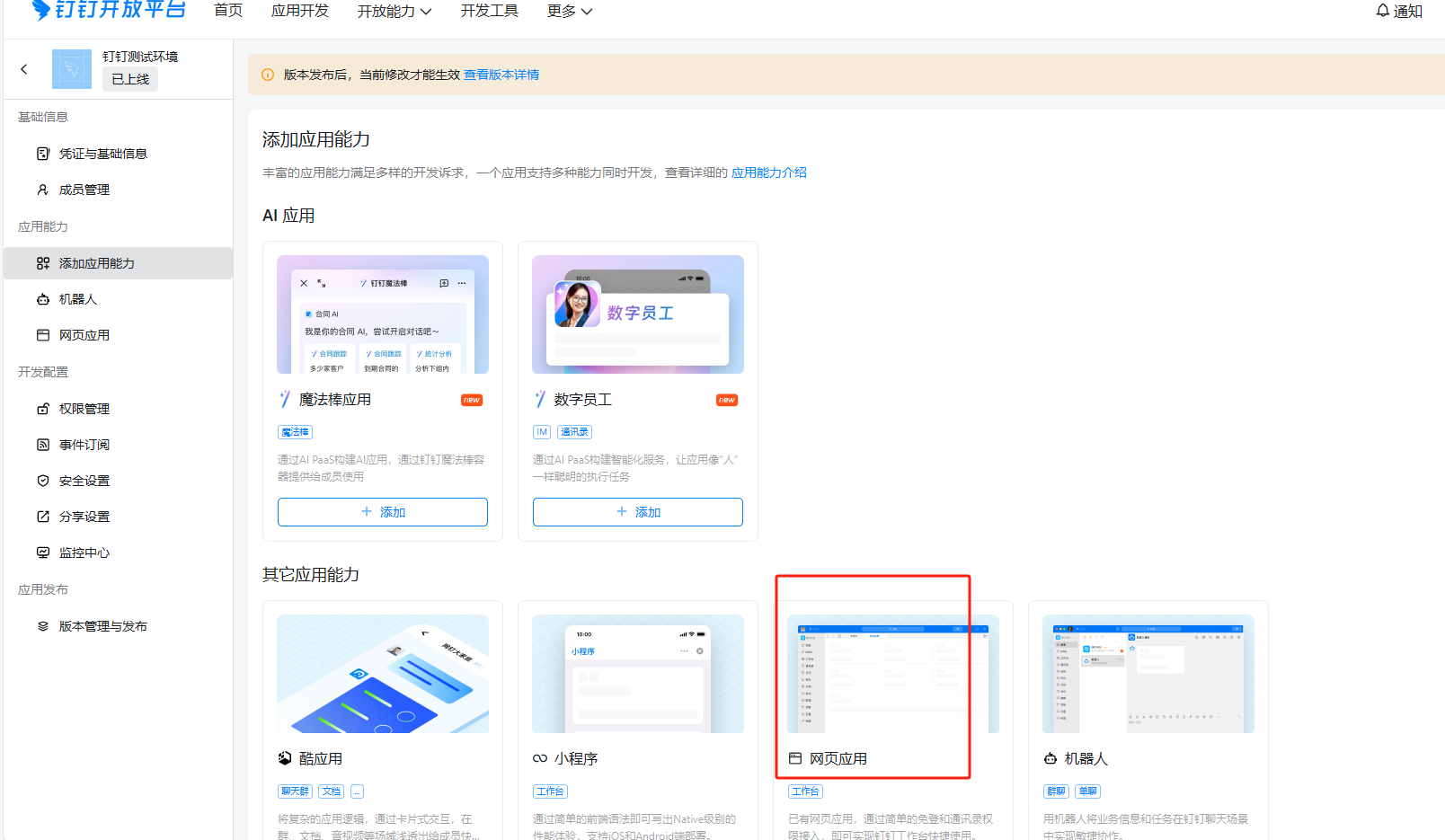Click the 分享设置 share icon

click(x=42, y=517)
